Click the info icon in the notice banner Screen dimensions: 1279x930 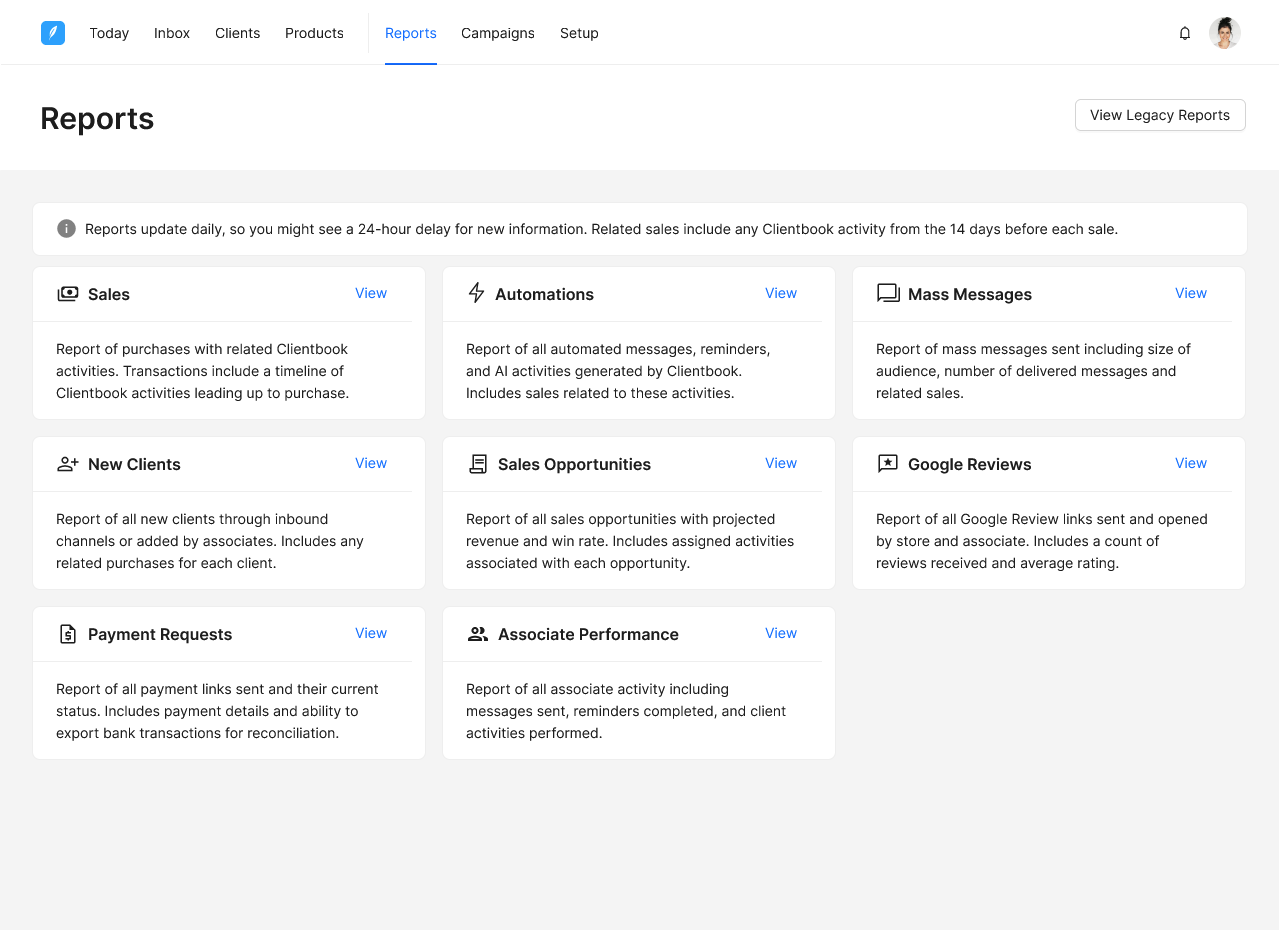[67, 229]
